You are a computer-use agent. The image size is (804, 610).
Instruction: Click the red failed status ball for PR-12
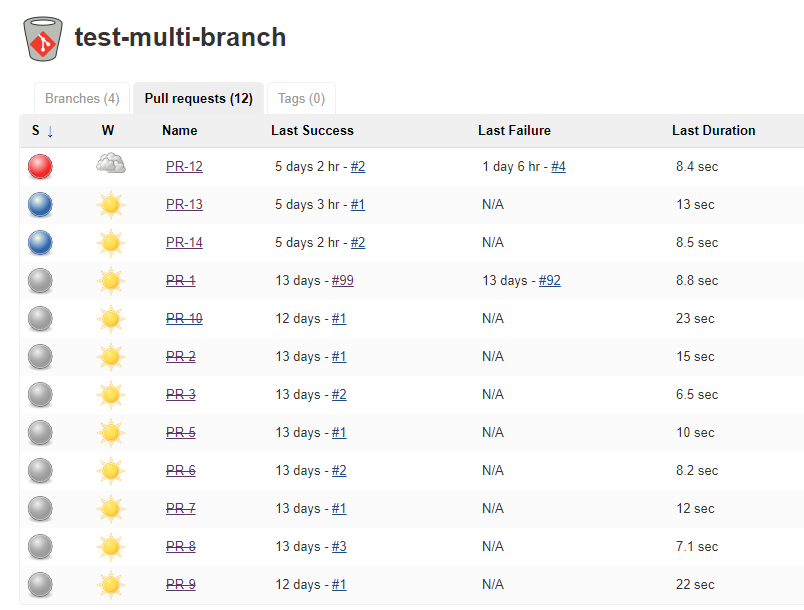point(40,167)
